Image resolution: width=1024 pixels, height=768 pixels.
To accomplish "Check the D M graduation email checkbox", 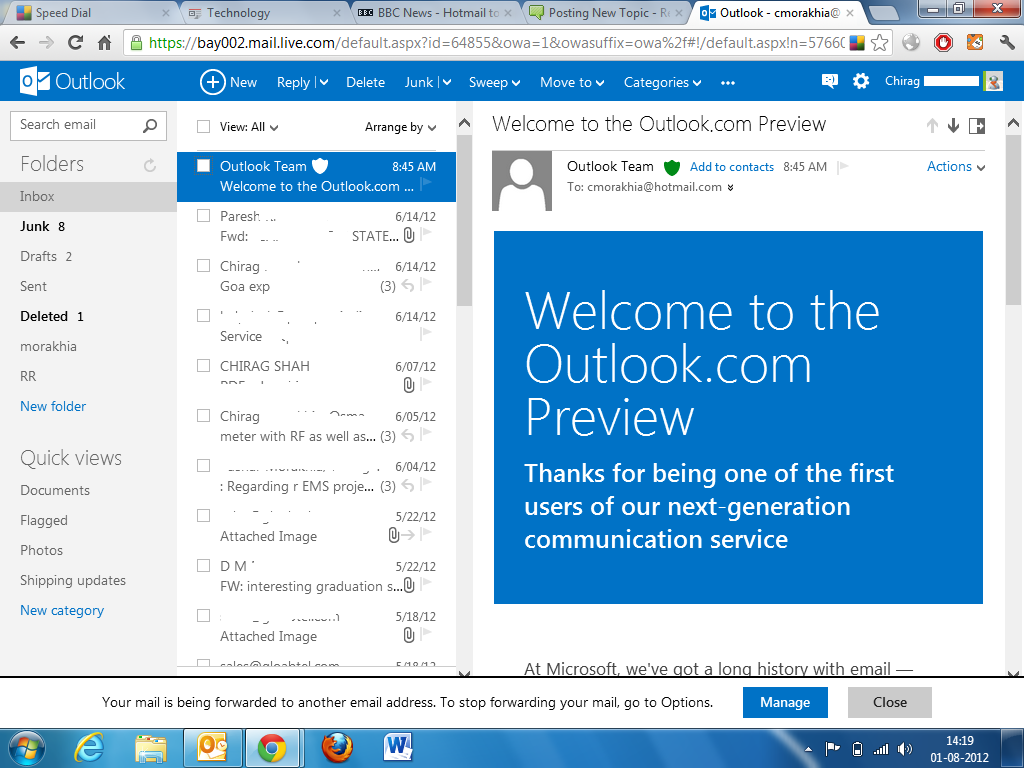I will [204, 566].
